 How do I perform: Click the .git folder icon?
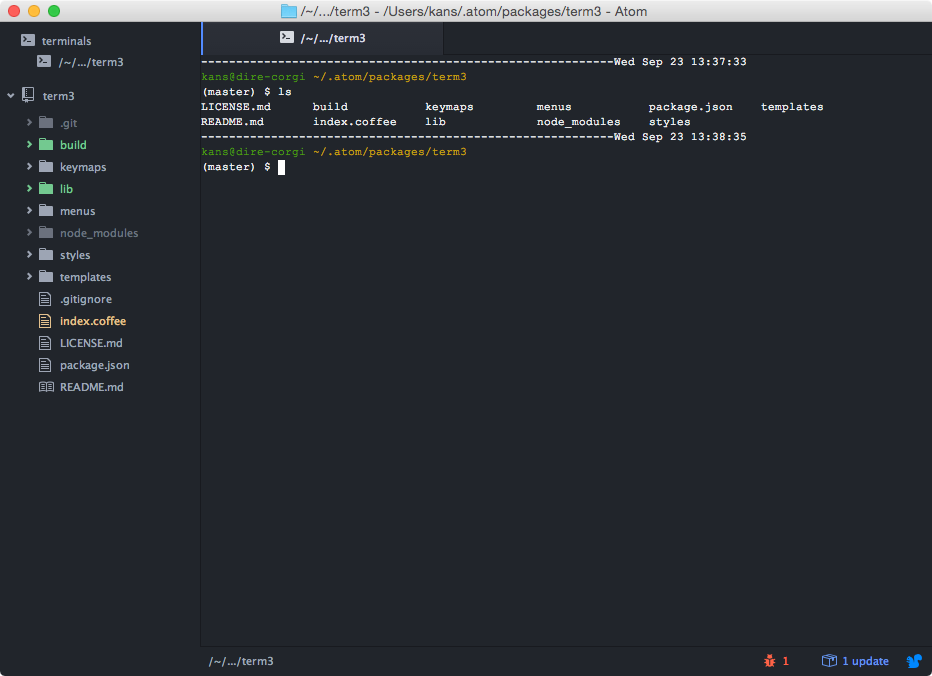pyautogui.click(x=46, y=122)
